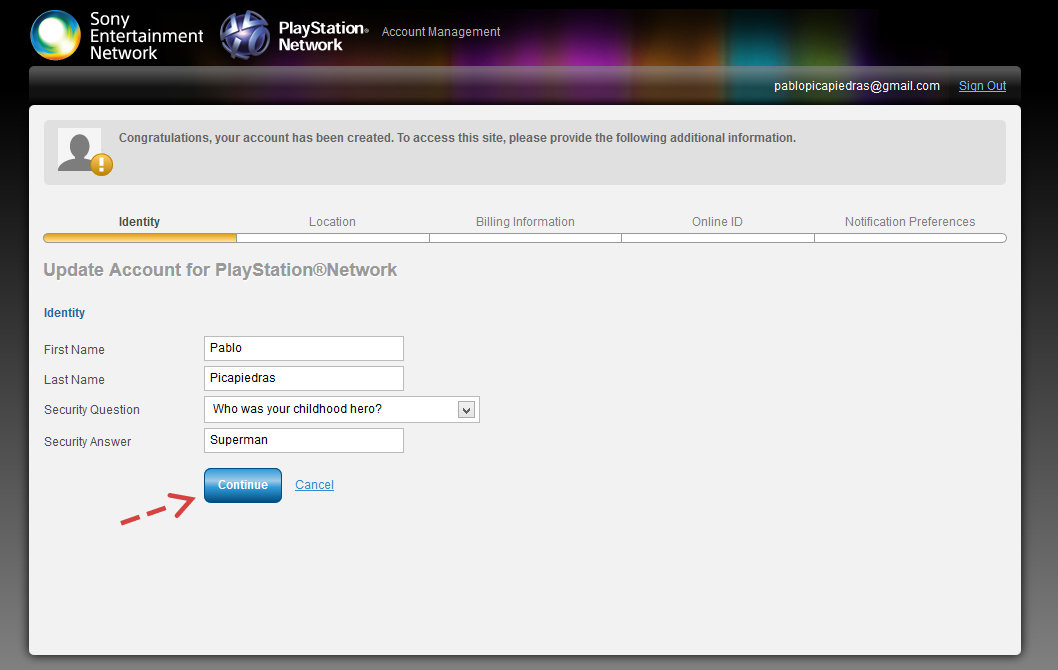Click the Sony Entertainment Network orb logo
Viewport: 1058px width, 670px height.
(x=55, y=35)
